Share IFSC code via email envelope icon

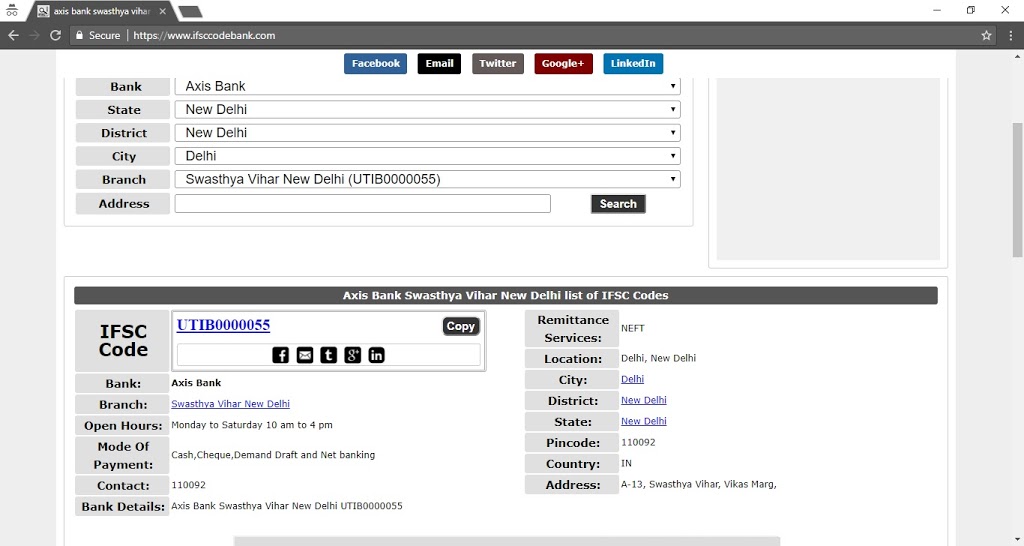(305, 355)
